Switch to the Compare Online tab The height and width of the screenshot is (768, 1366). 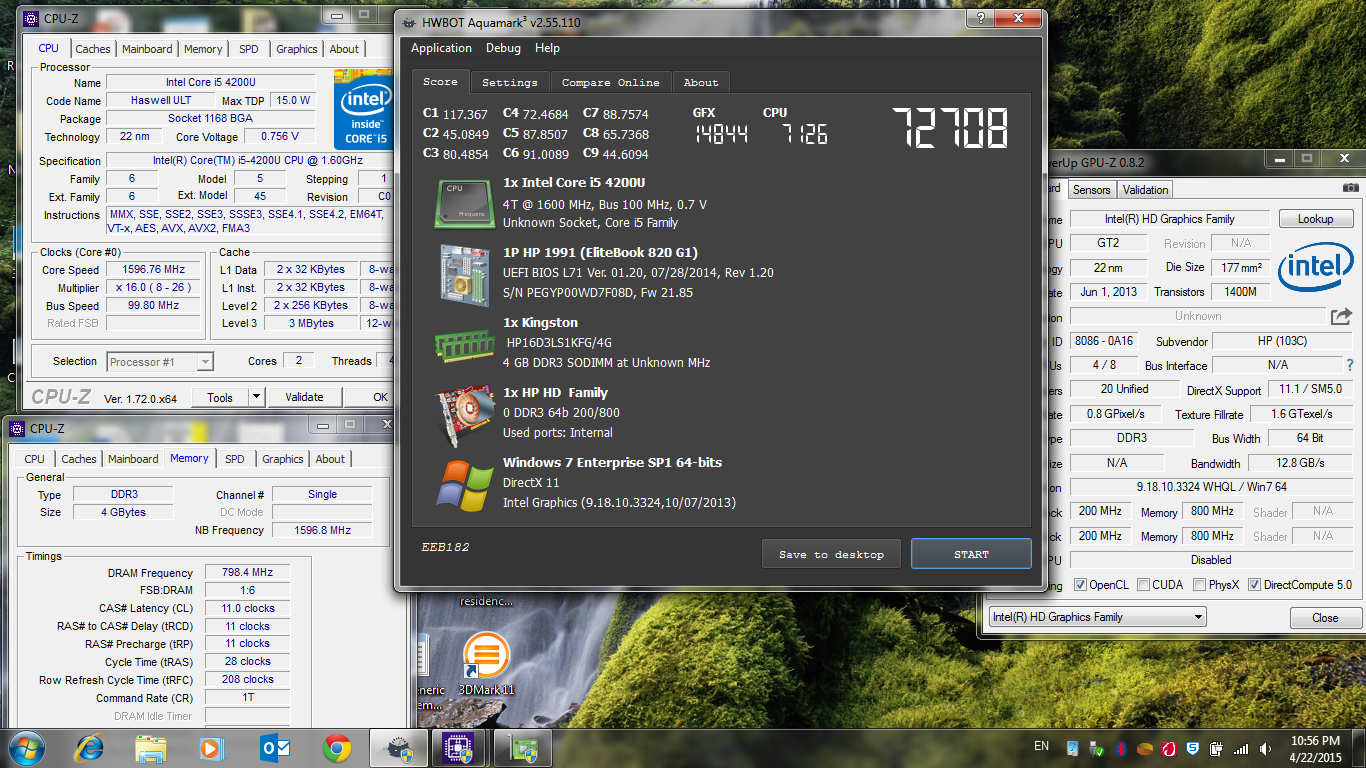click(x=610, y=82)
